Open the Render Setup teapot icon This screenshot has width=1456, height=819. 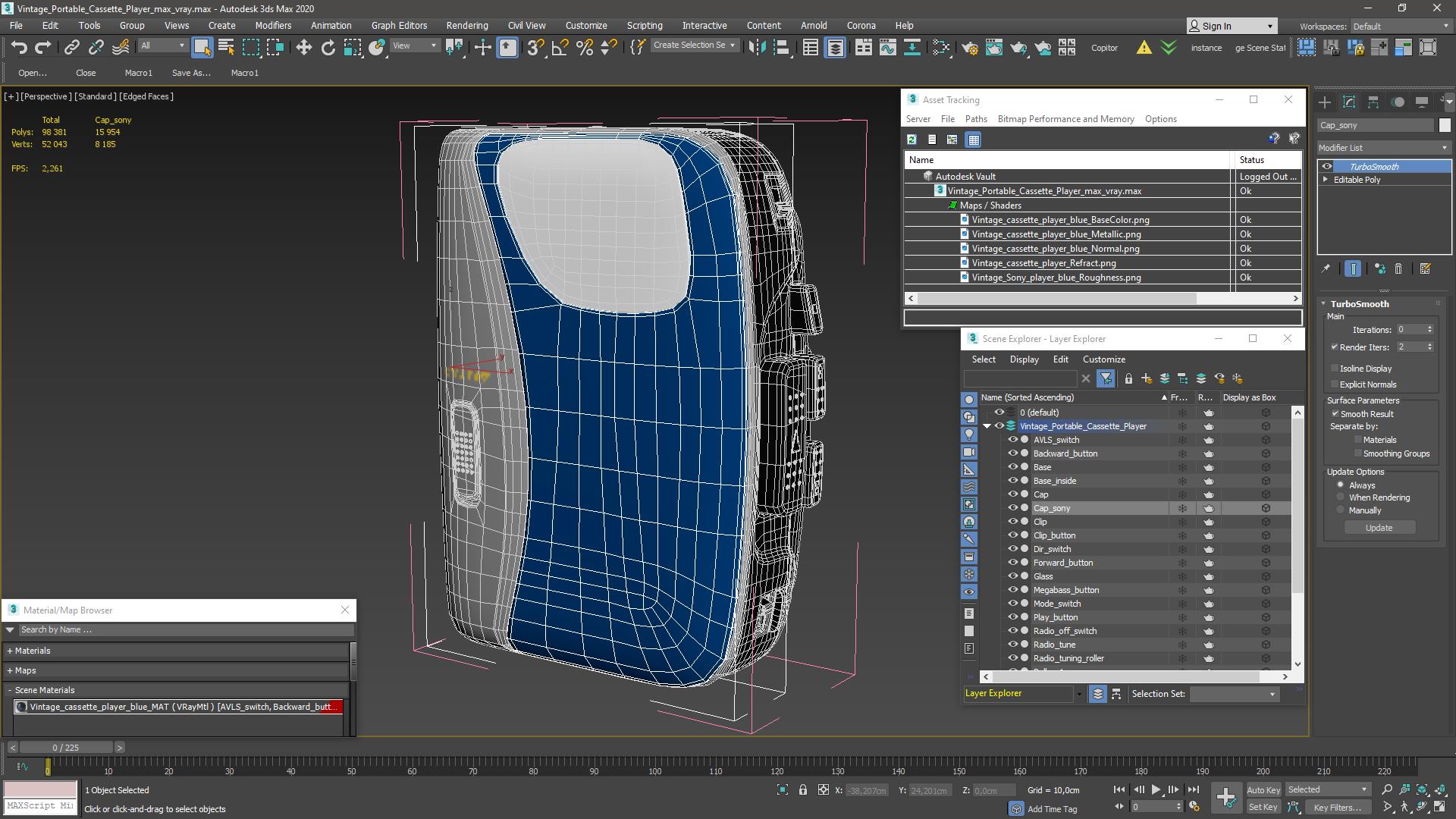tap(969, 47)
